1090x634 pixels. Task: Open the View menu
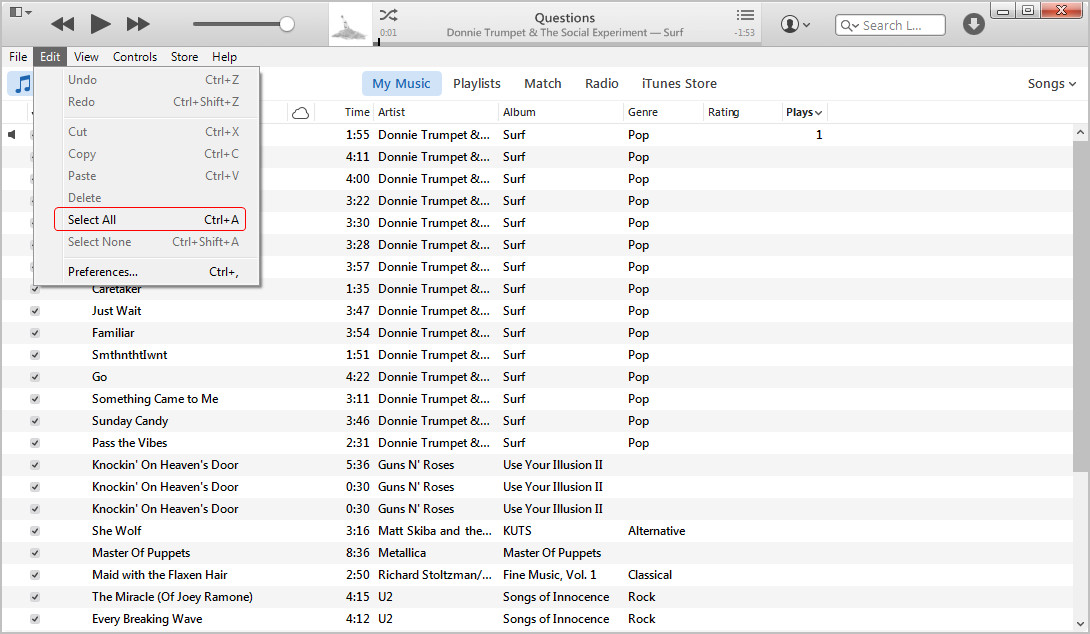click(x=86, y=57)
